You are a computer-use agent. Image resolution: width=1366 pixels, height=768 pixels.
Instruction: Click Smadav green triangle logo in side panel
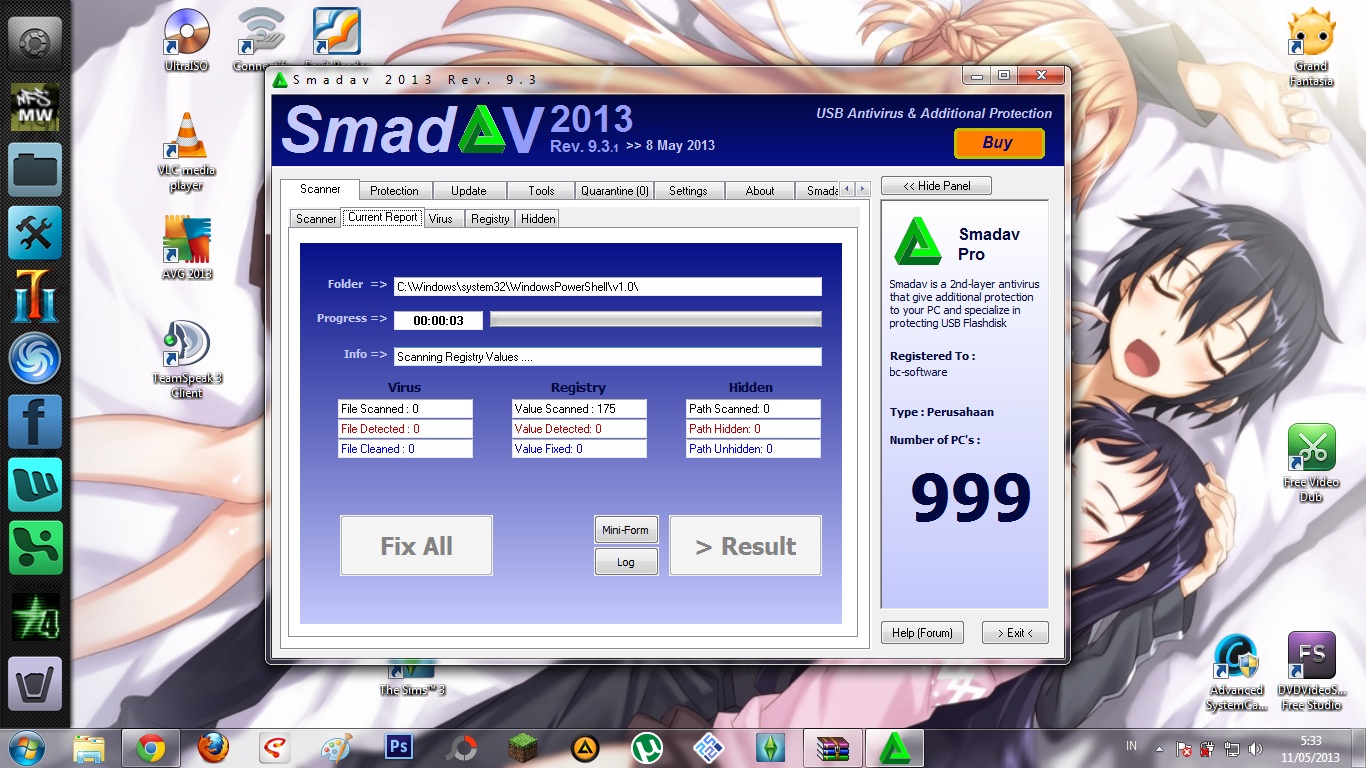tap(918, 241)
